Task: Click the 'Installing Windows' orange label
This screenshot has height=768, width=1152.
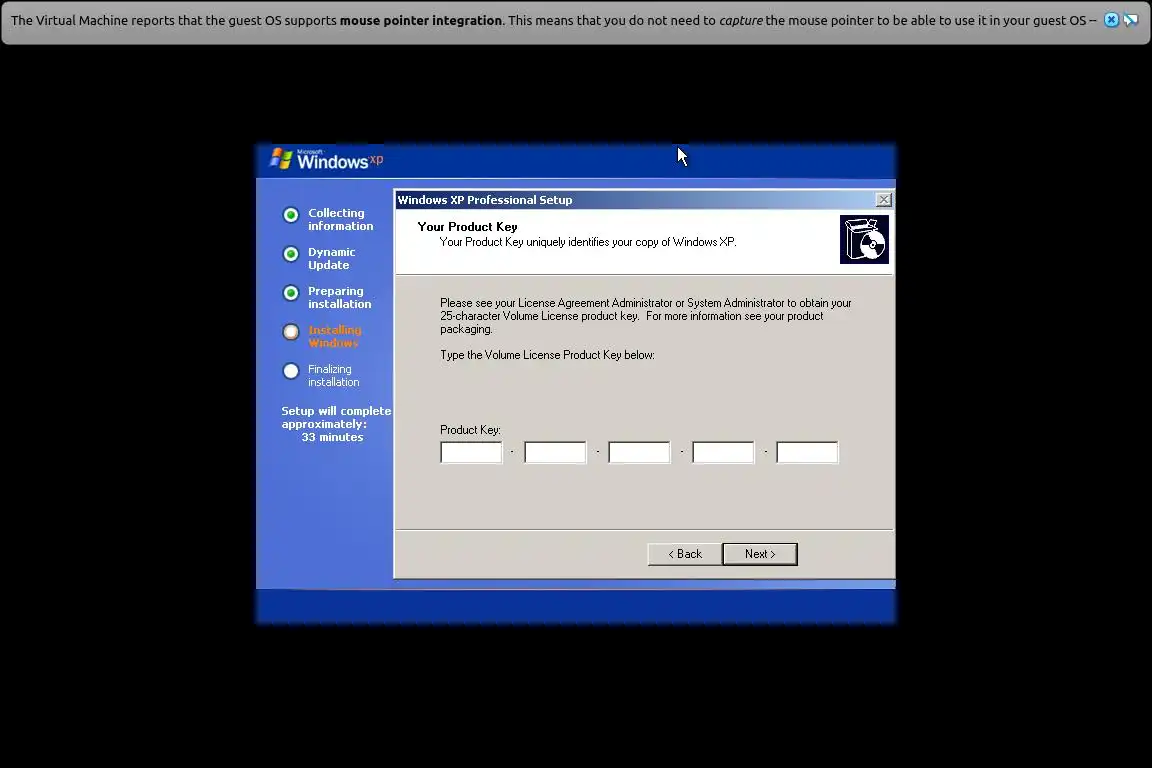Action: (x=335, y=337)
